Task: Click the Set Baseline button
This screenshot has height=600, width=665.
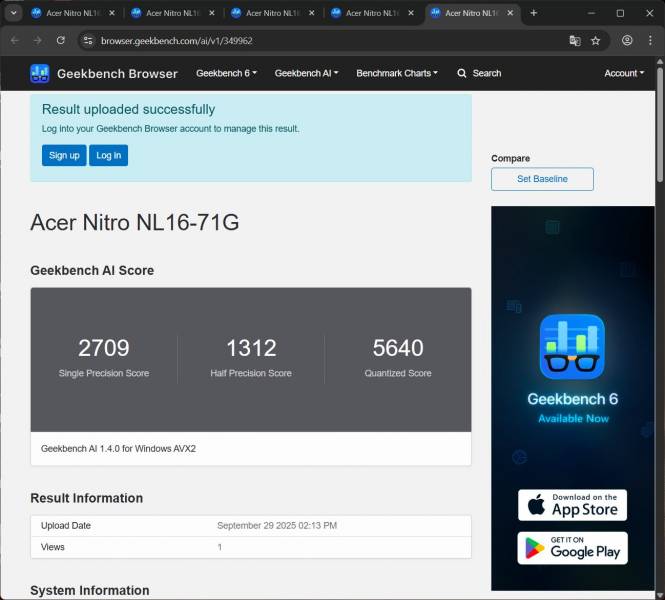Action: tap(542, 179)
